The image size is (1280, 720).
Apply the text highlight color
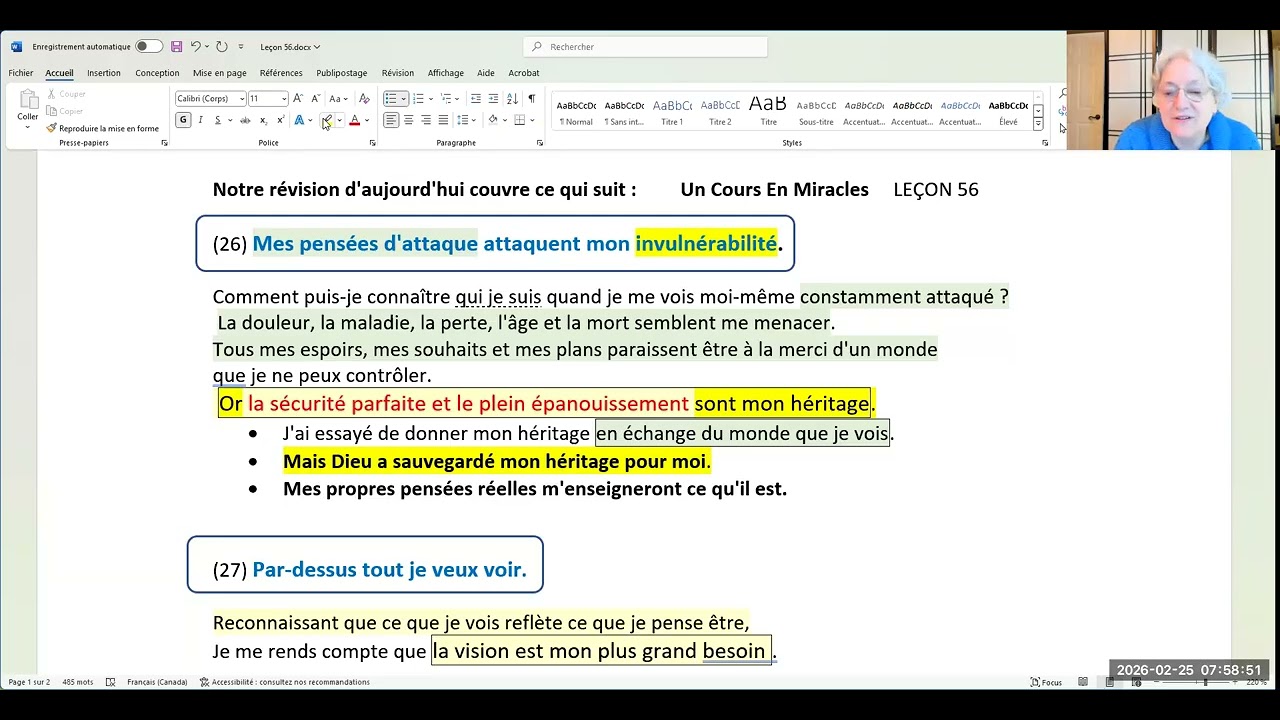point(327,120)
